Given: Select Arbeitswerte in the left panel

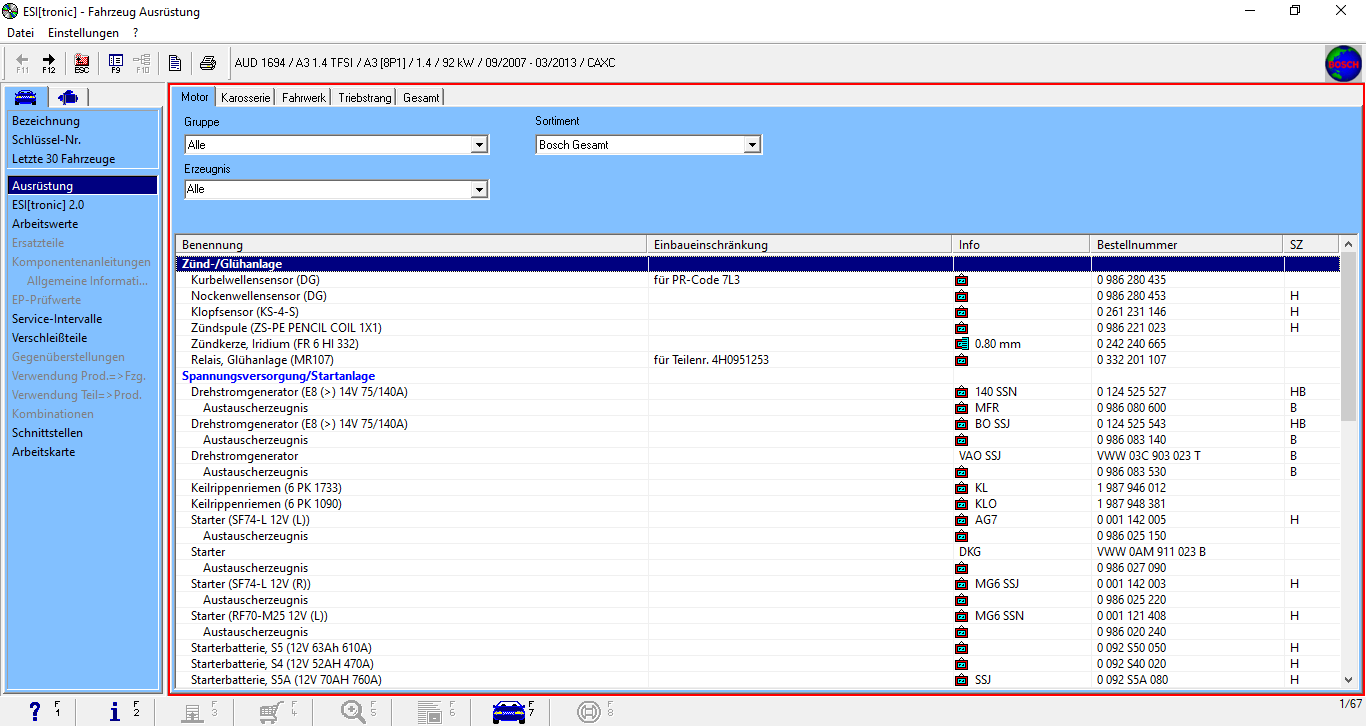Looking at the screenshot, I should click(45, 224).
